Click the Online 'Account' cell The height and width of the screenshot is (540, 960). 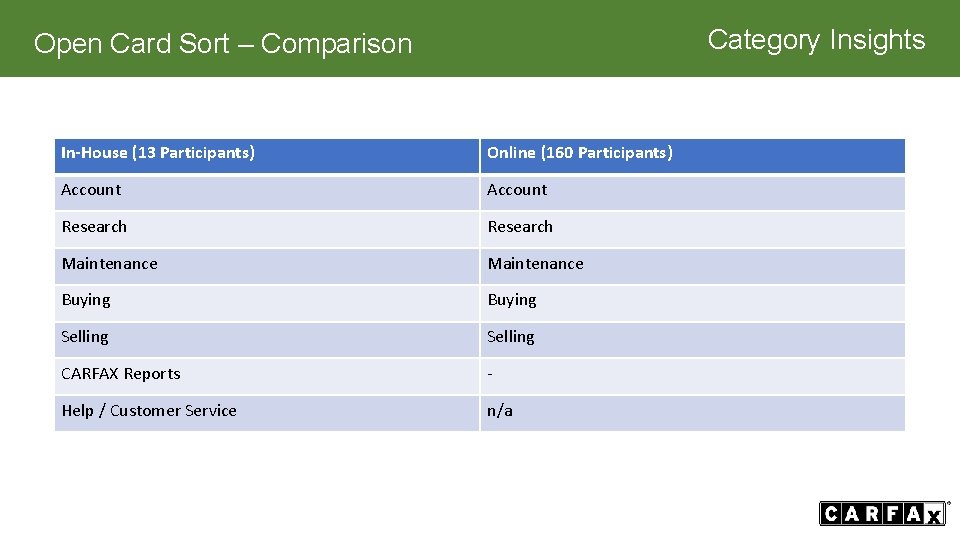click(517, 190)
